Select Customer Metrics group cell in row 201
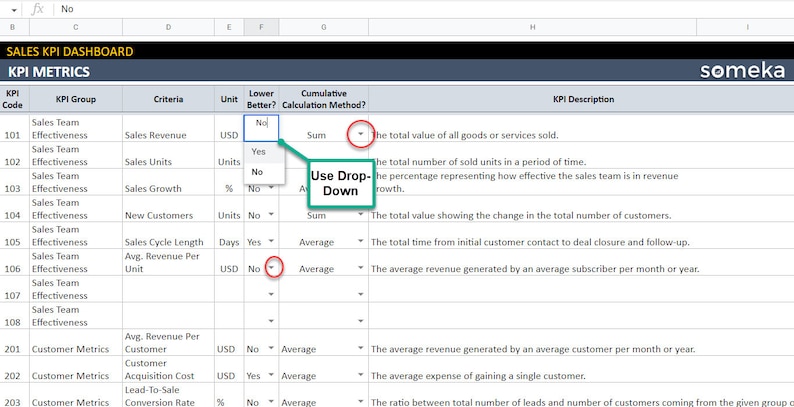The width and height of the screenshot is (794, 407). [x=75, y=343]
